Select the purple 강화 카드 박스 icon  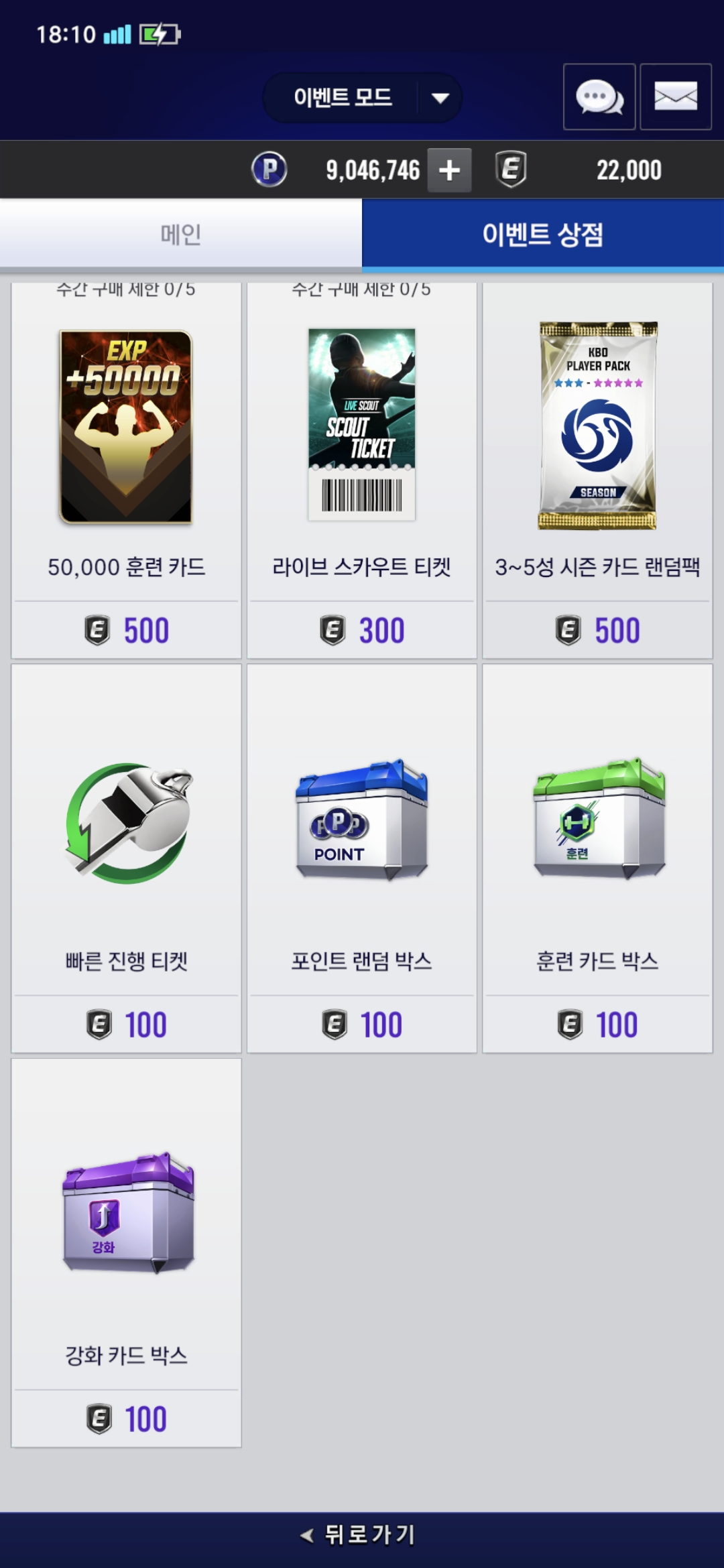(x=128, y=1213)
